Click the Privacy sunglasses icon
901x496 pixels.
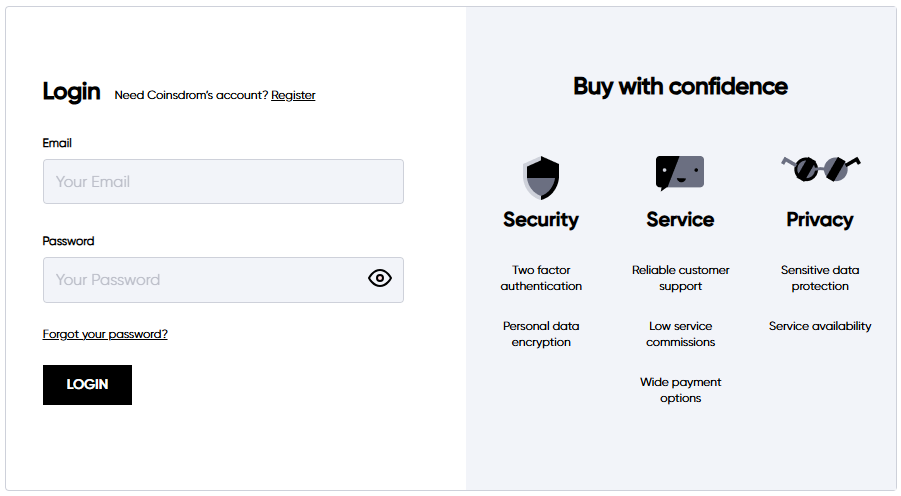click(x=820, y=168)
